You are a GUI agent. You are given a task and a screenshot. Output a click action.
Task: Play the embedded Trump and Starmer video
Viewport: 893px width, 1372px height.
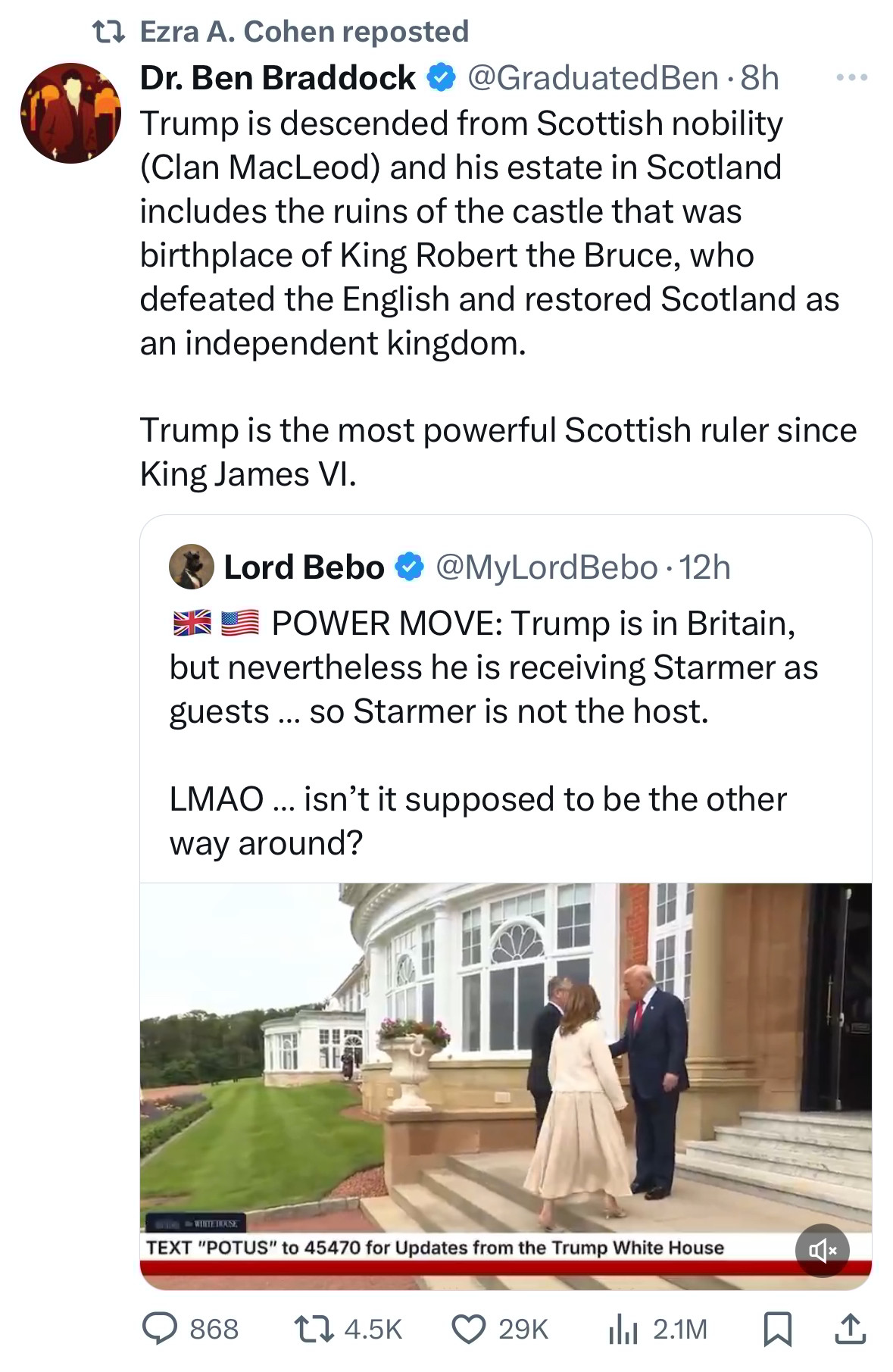pos(505,1076)
